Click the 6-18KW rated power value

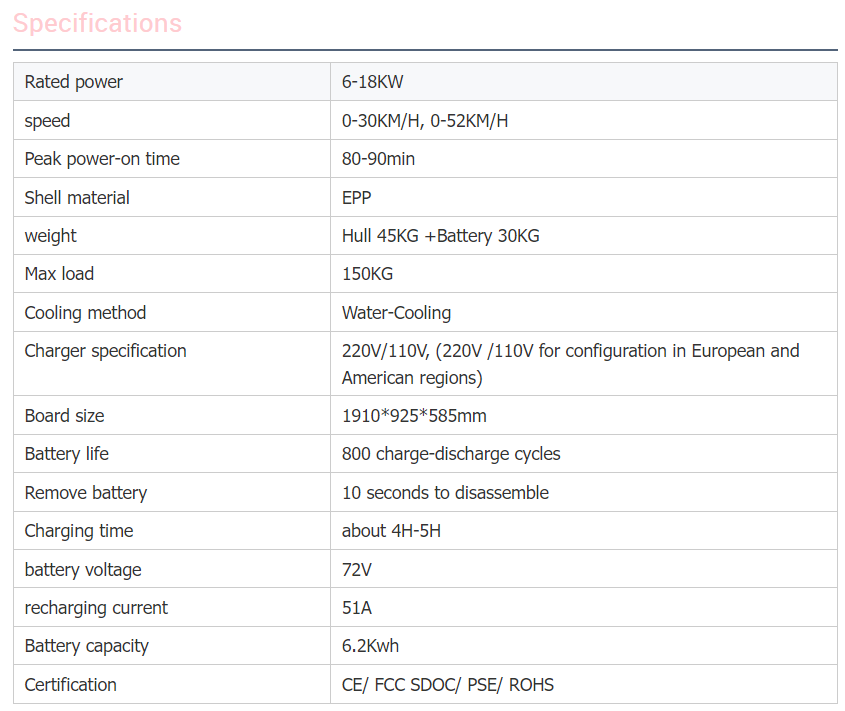tap(373, 82)
